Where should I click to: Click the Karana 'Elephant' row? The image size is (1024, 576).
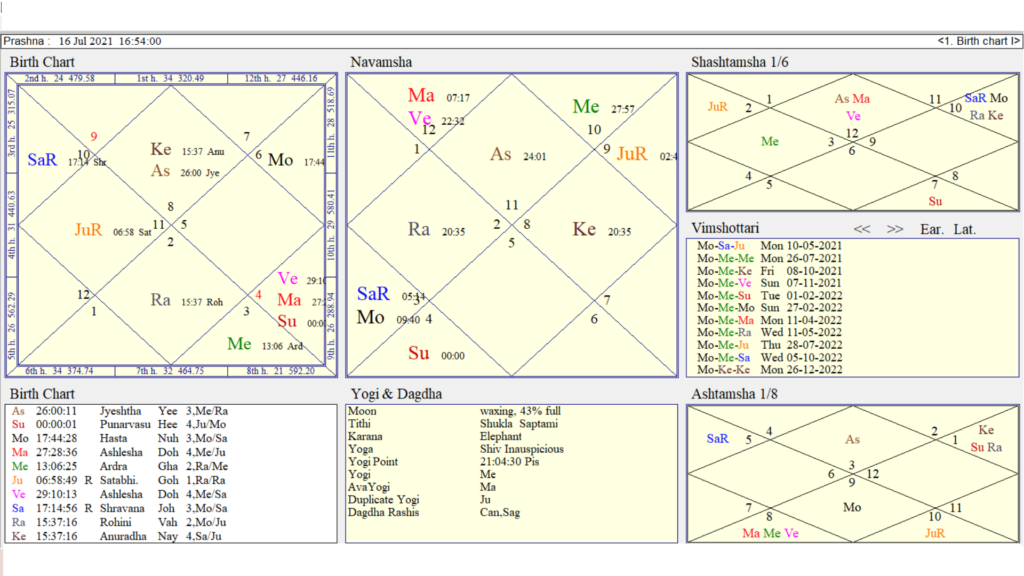435,436
